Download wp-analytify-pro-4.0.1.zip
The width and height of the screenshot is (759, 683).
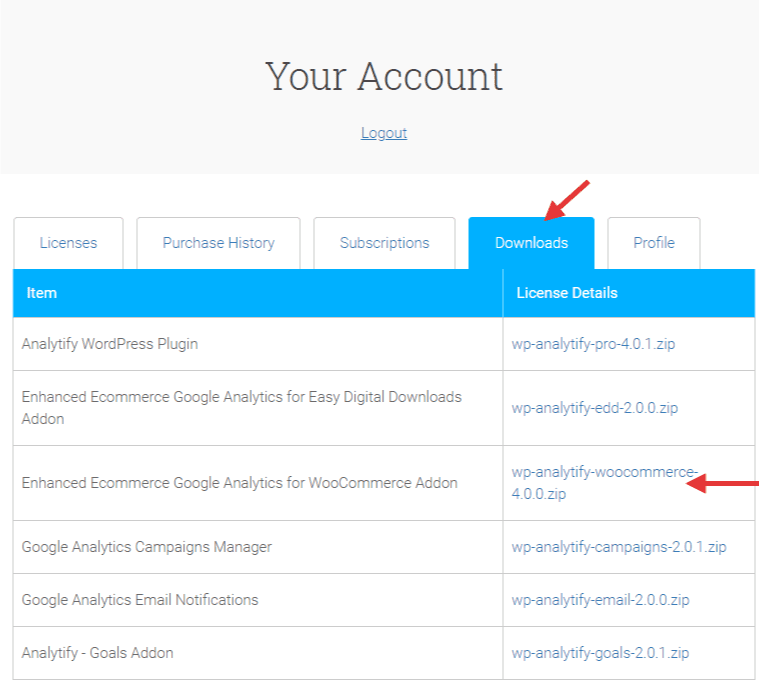point(593,344)
